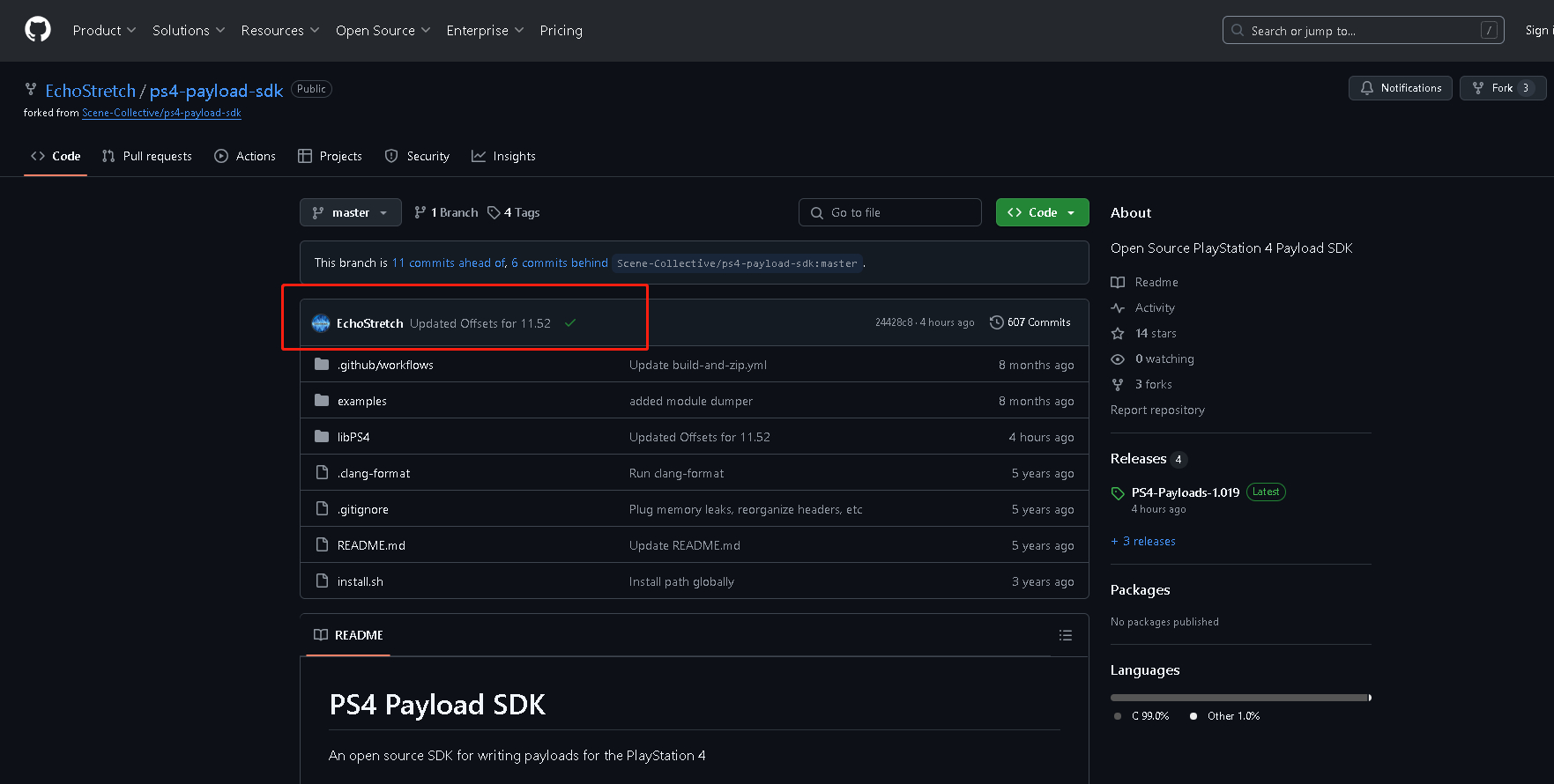Open commit hash 24428c8
Screen dimensions: 1554x784
tap(894, 322)
